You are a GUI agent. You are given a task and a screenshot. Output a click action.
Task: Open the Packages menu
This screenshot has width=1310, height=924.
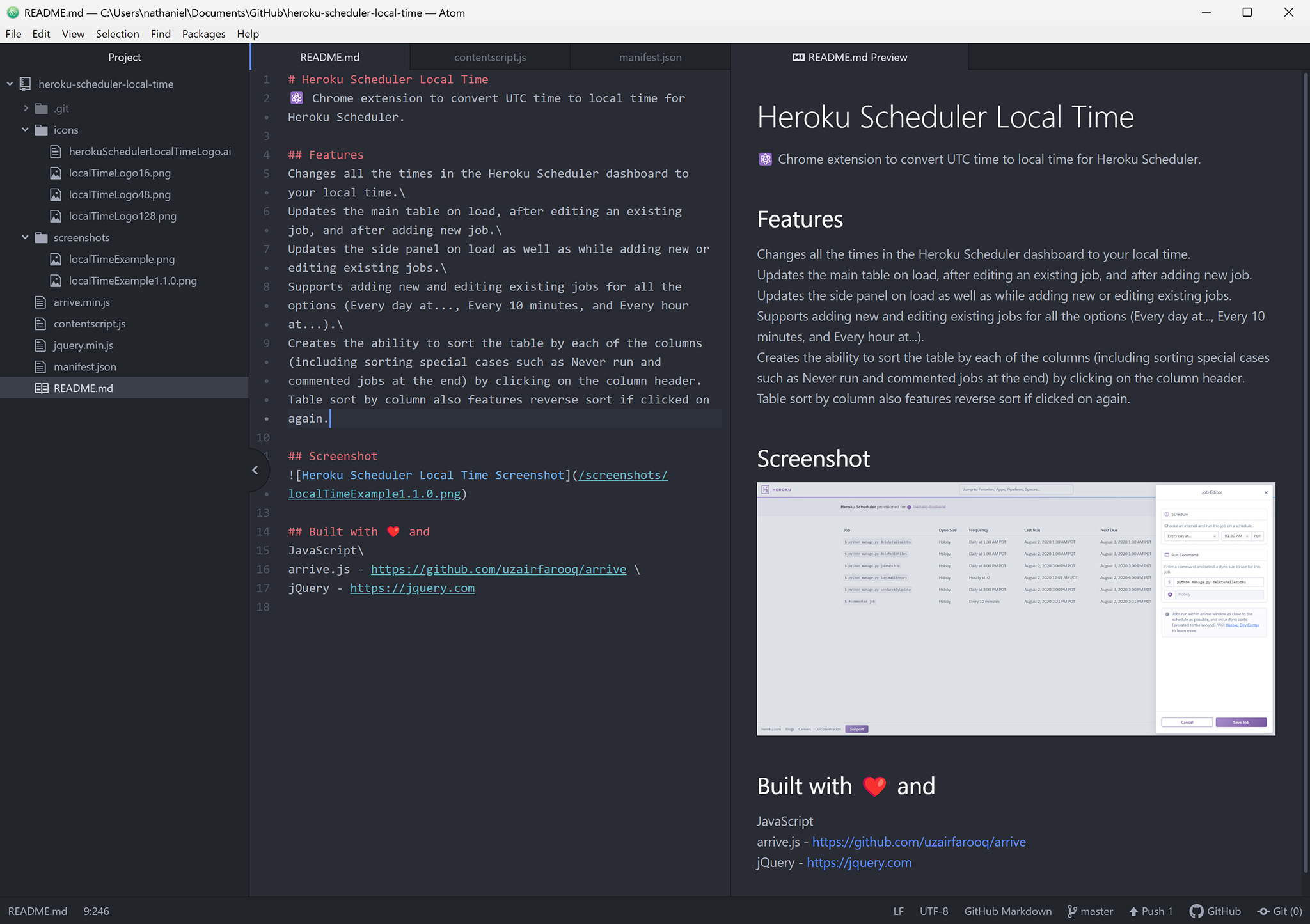203,34
